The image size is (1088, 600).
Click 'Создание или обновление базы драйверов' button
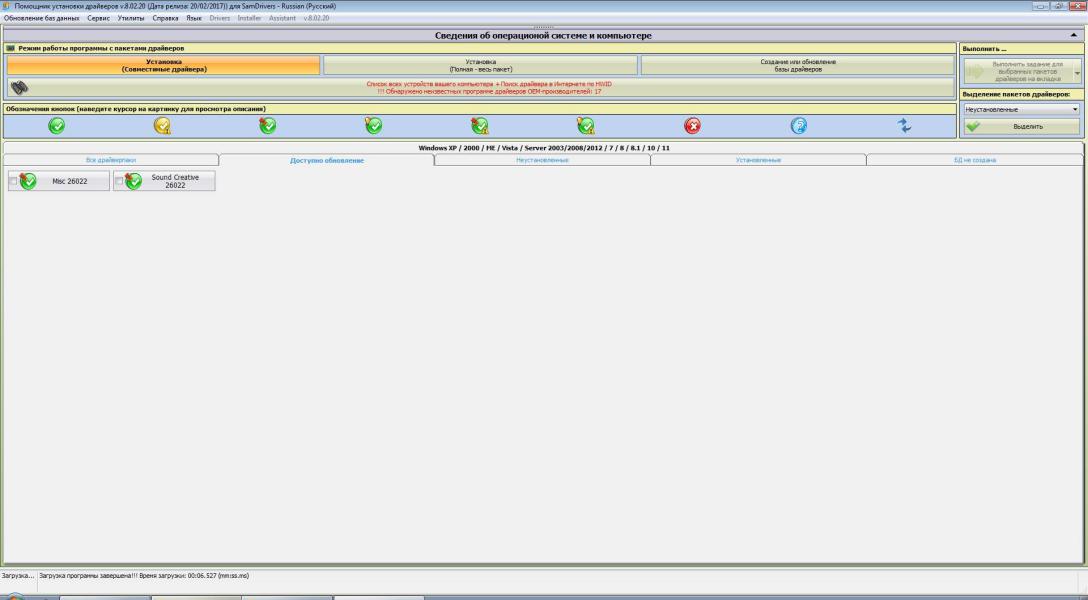tap(798, 65)
